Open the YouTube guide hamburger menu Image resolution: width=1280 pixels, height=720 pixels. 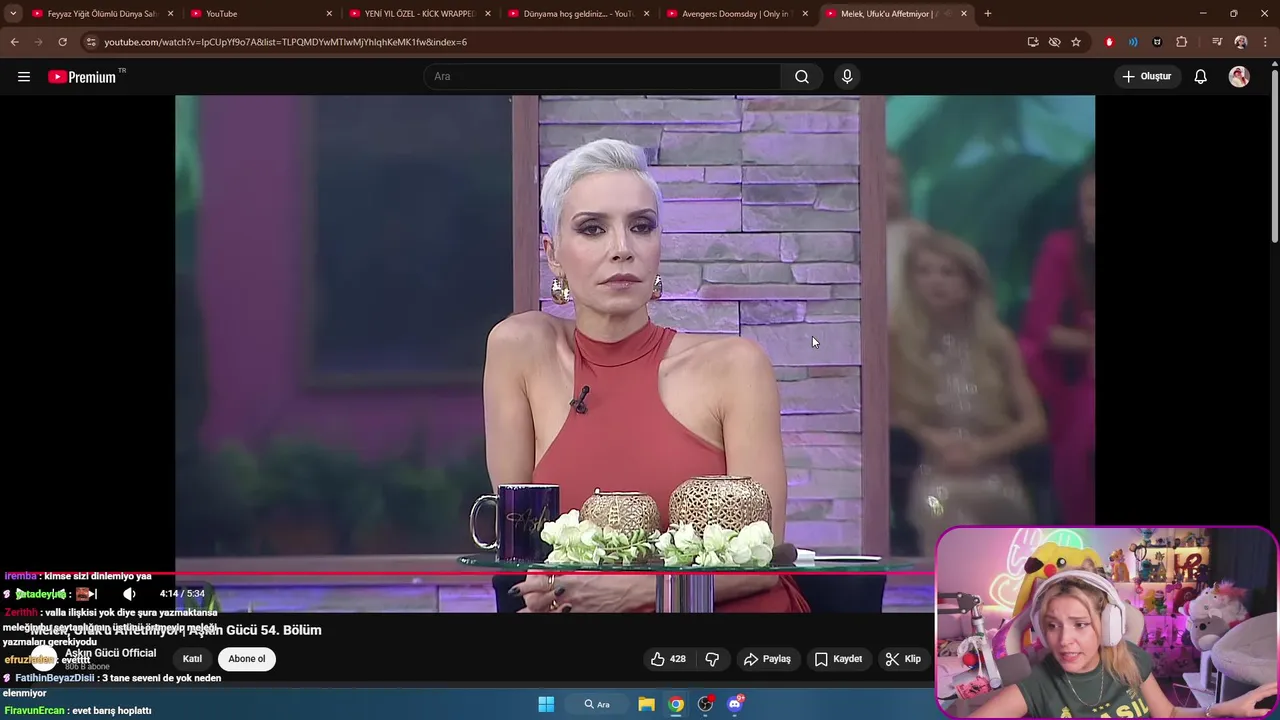coord(24,77)
